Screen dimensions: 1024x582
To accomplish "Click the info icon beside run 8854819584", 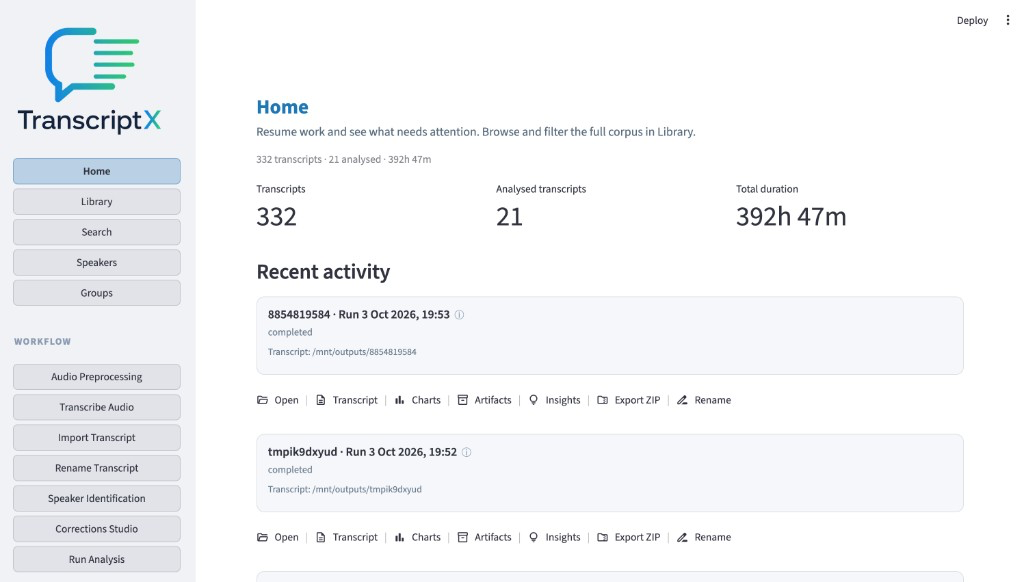I will tap(459, 315).
